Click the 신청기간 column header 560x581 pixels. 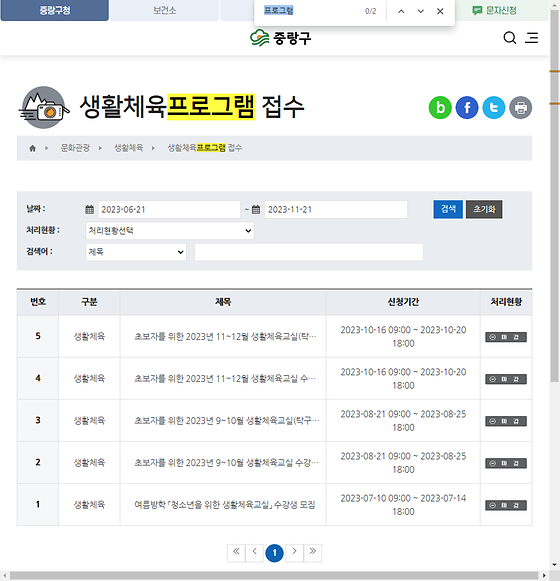pos(403,302)
